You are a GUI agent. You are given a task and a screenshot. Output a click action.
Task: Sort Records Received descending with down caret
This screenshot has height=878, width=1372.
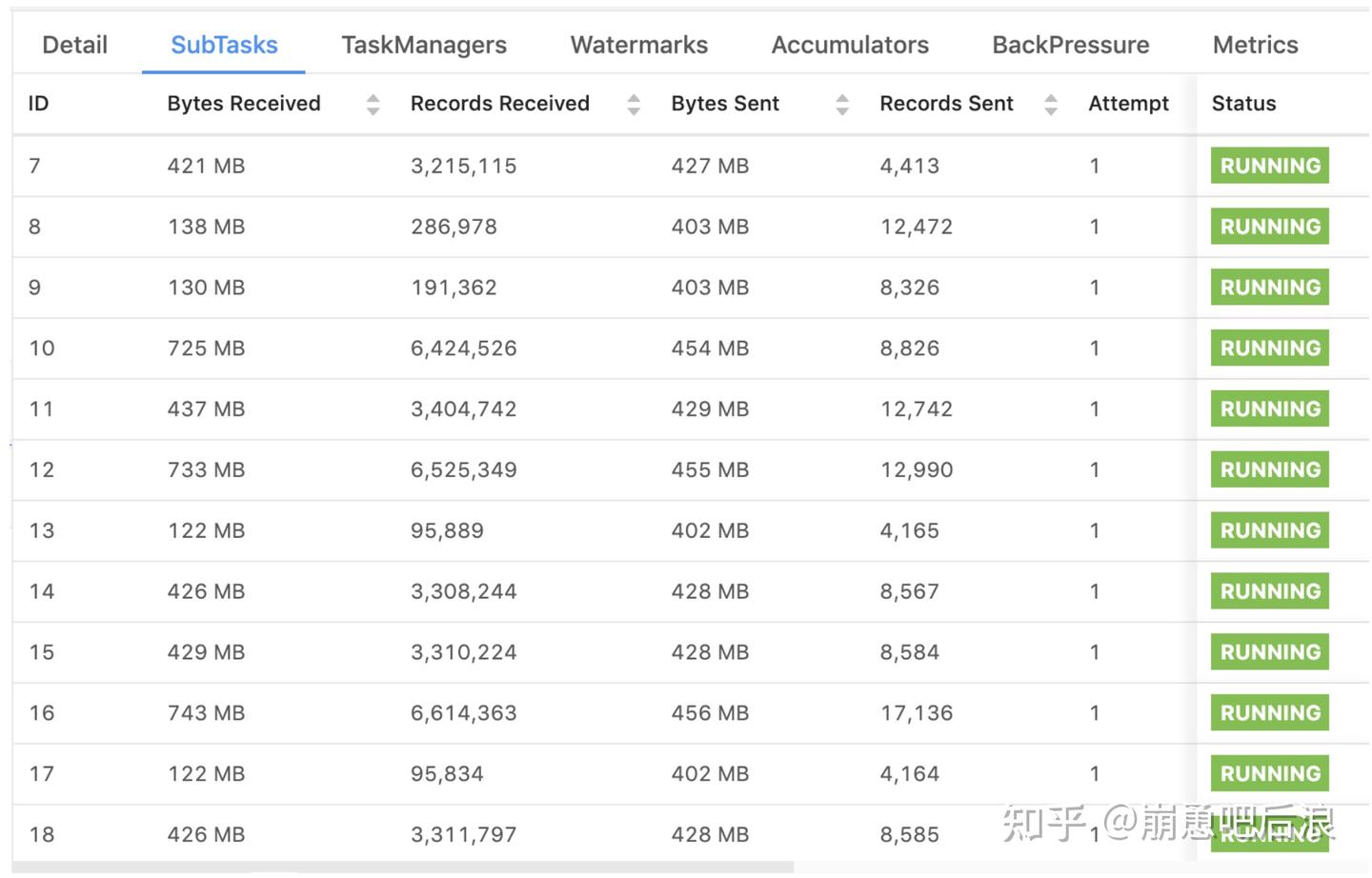pyautogui.click(x=634, y=110)
